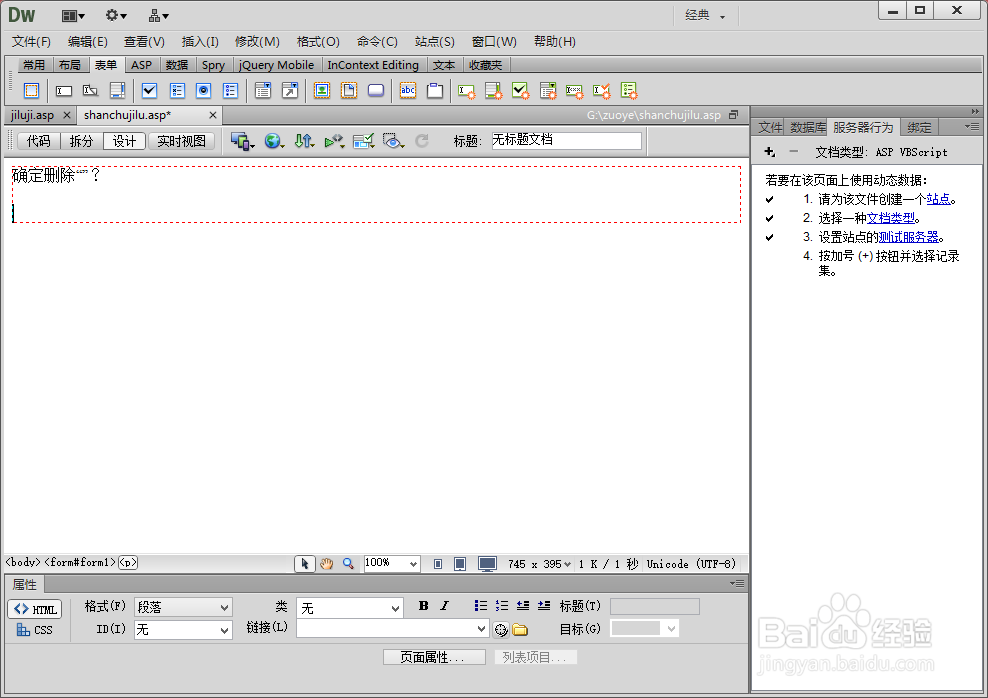Viewport: 988px width, 698px height.
Task: Toggle Italic formatting in Properties
Action: [444, 606]
